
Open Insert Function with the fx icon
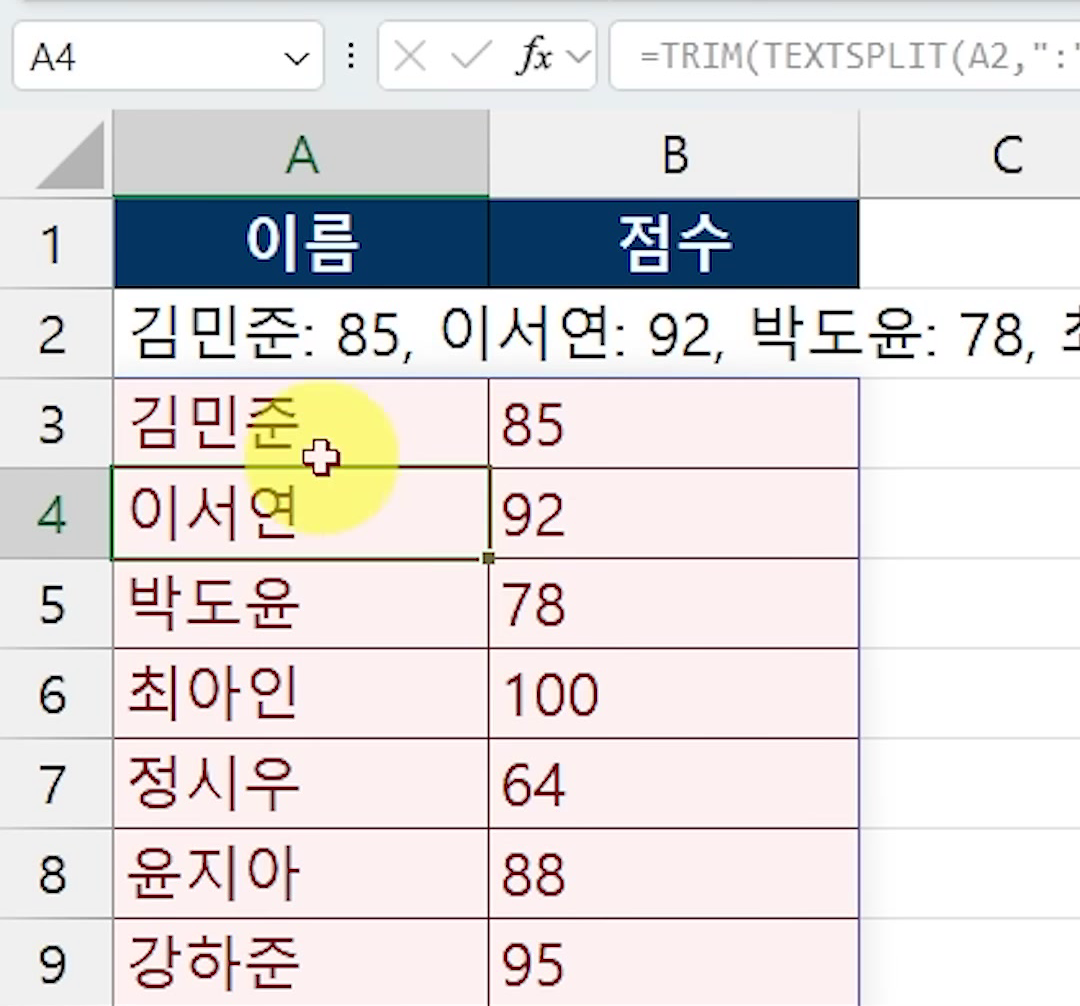pyautogui.click(x=534, y=56)
